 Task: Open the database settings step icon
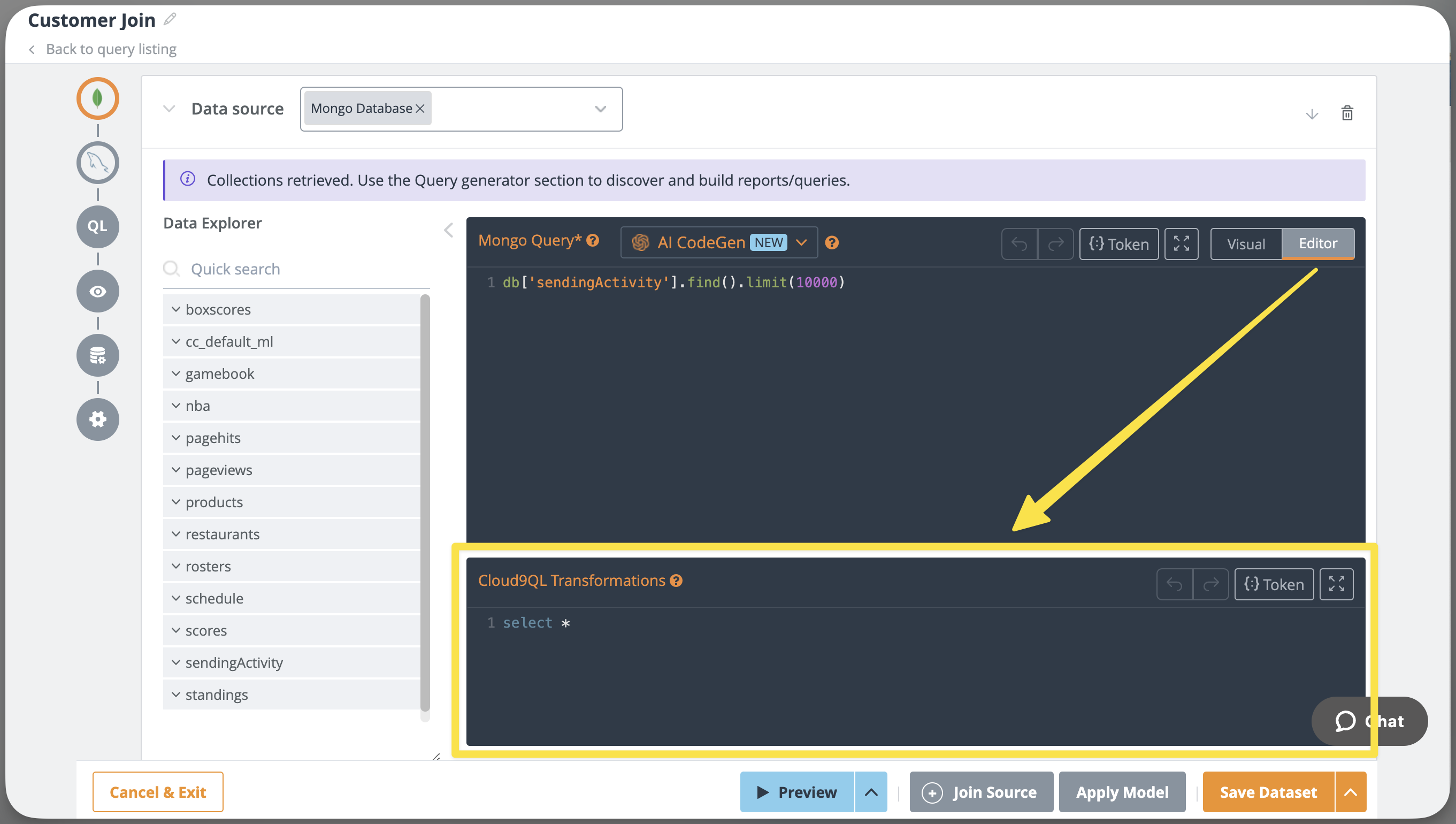tap(97, 355)
